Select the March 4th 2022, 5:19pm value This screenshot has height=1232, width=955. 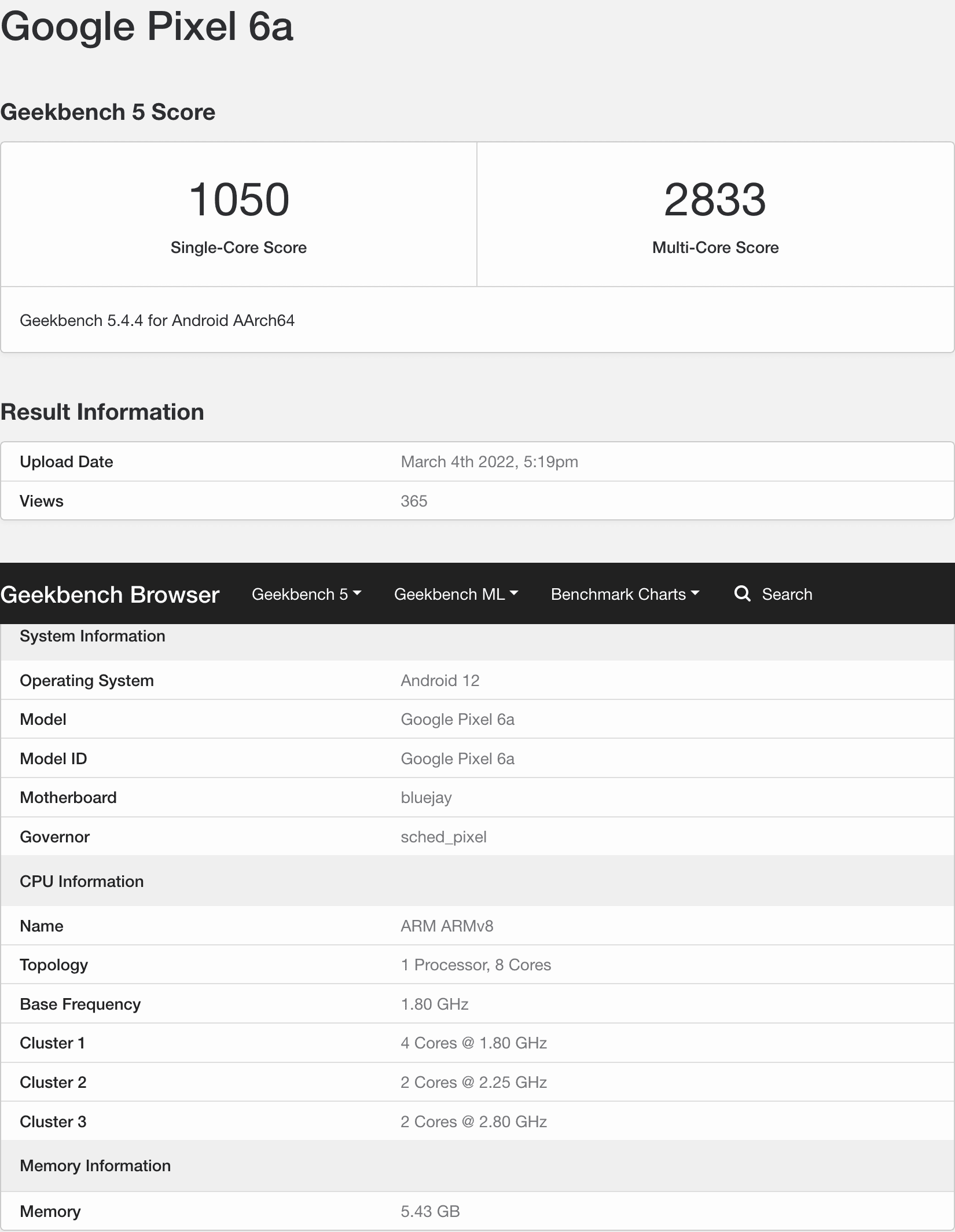(x=490, y=461)
